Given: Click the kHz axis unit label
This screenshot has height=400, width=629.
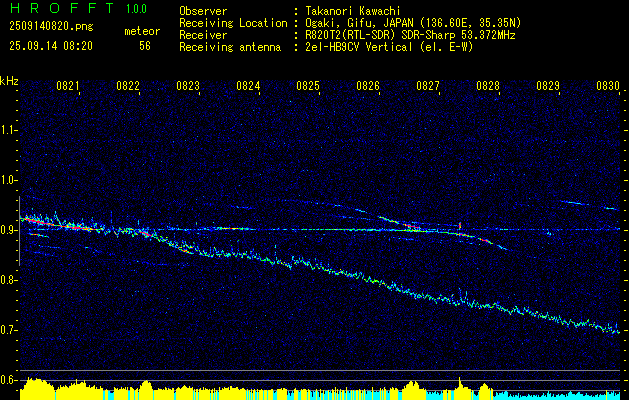Looking at the screenshot, I should (9, 81).
